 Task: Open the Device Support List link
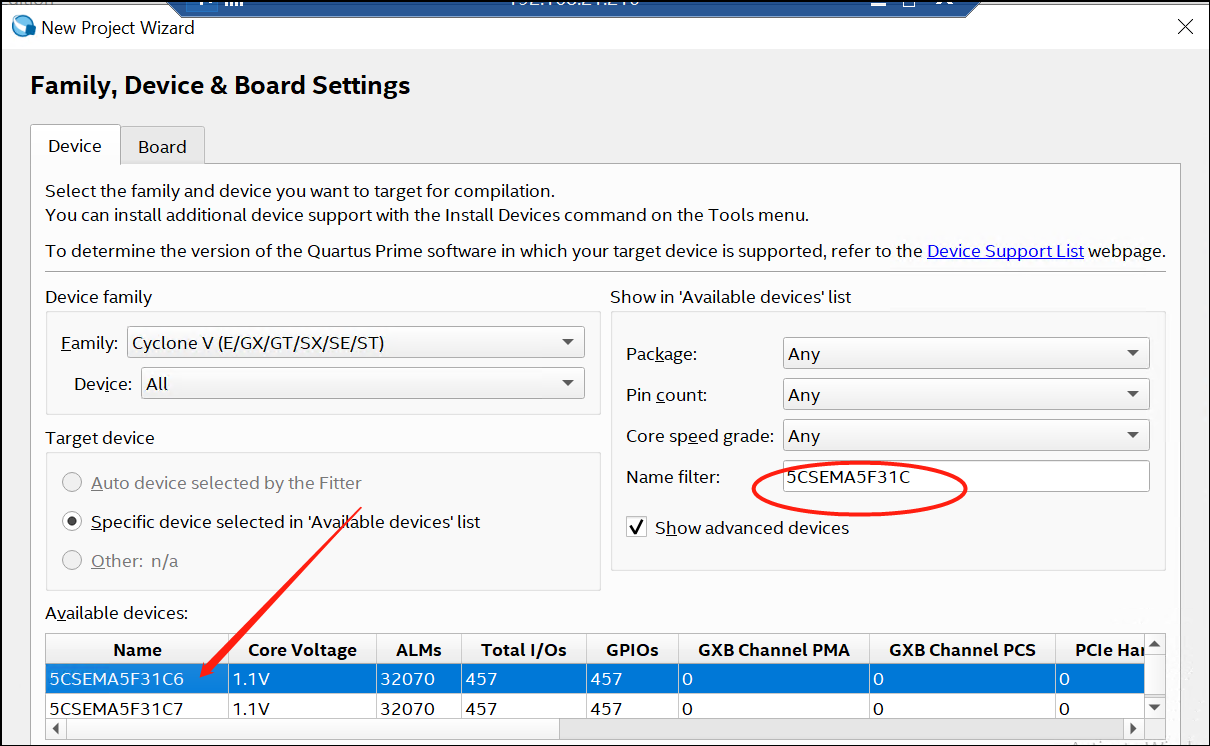pyautogui.click(x=1005, y=251)
